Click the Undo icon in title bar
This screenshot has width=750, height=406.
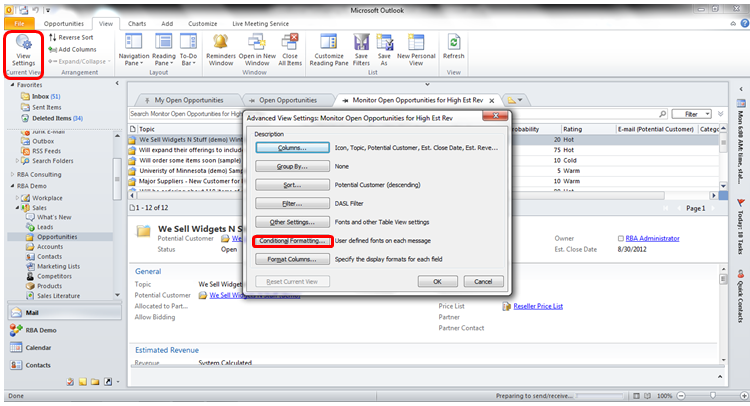click(35, 10)
